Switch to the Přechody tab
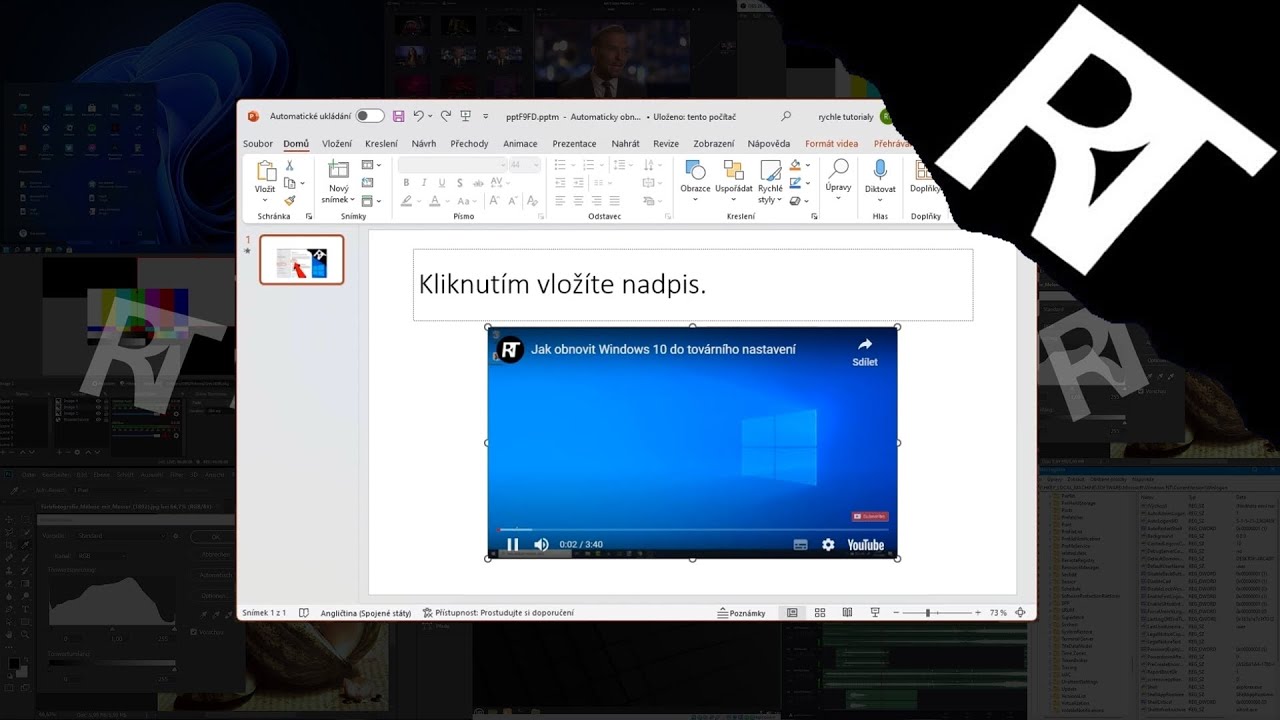Screen dimensions: 1280x720 470,144
